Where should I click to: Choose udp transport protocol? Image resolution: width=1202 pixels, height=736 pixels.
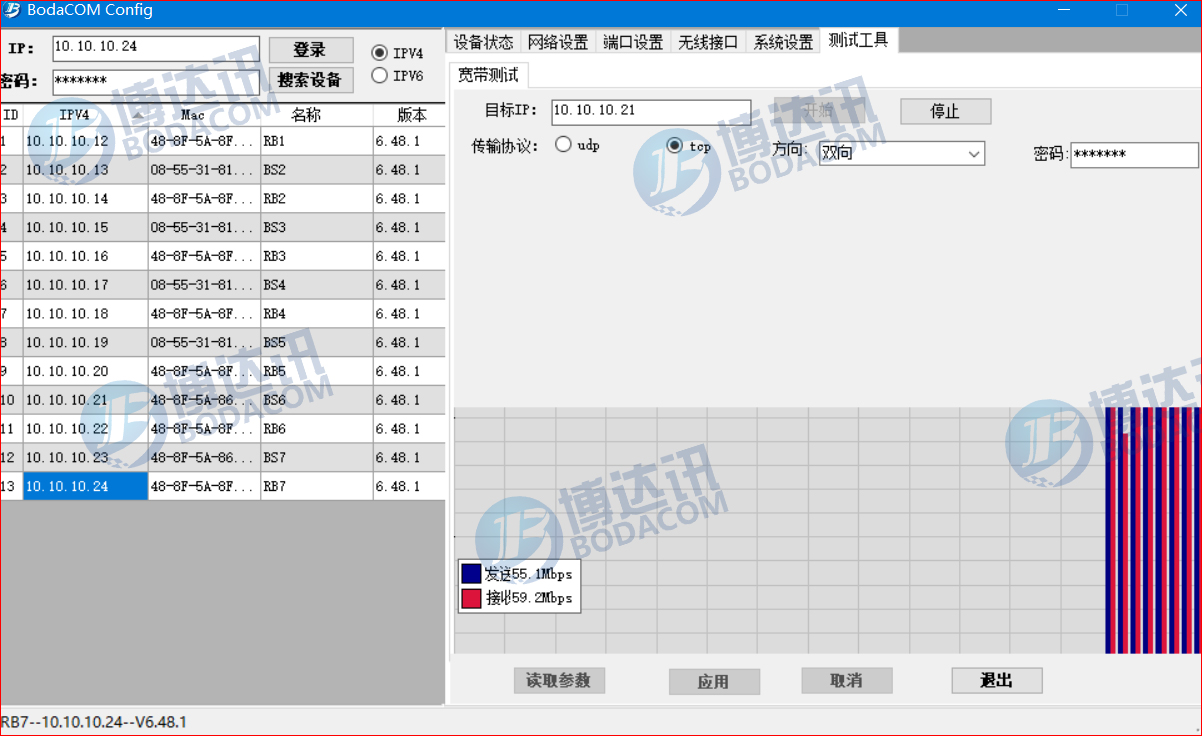[563, 145]
